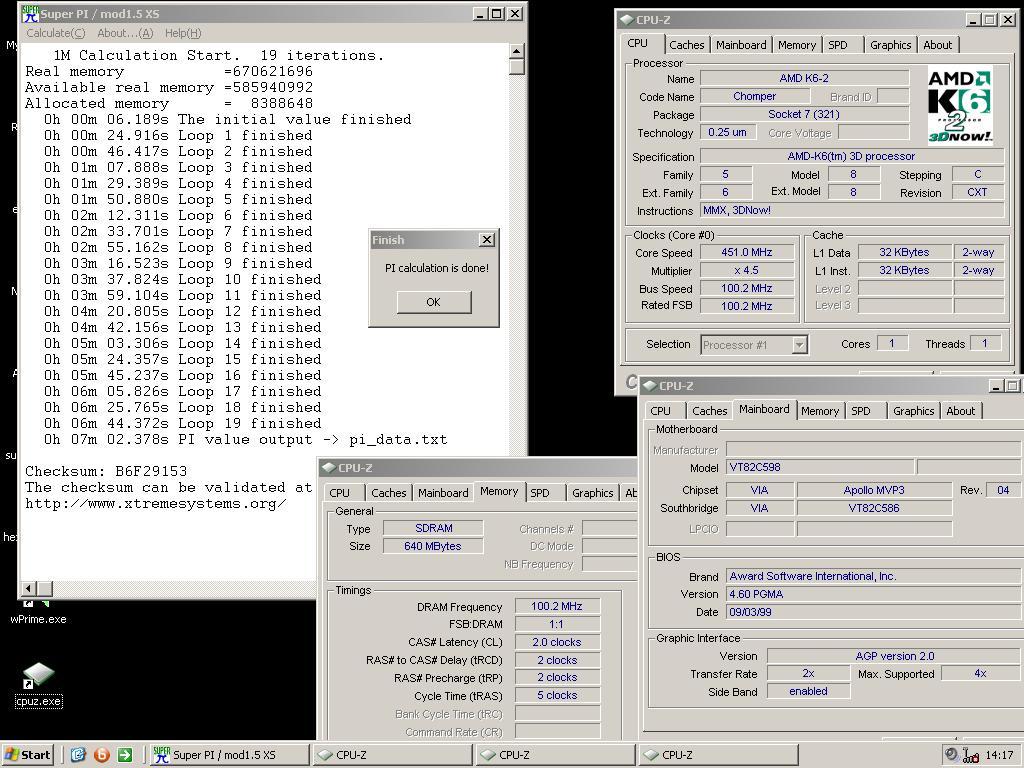The width and height of the screenshot is (1024, 768).
Task: Open Graphics tab in Memory CPU-Z window
Action: coord(593,493)
